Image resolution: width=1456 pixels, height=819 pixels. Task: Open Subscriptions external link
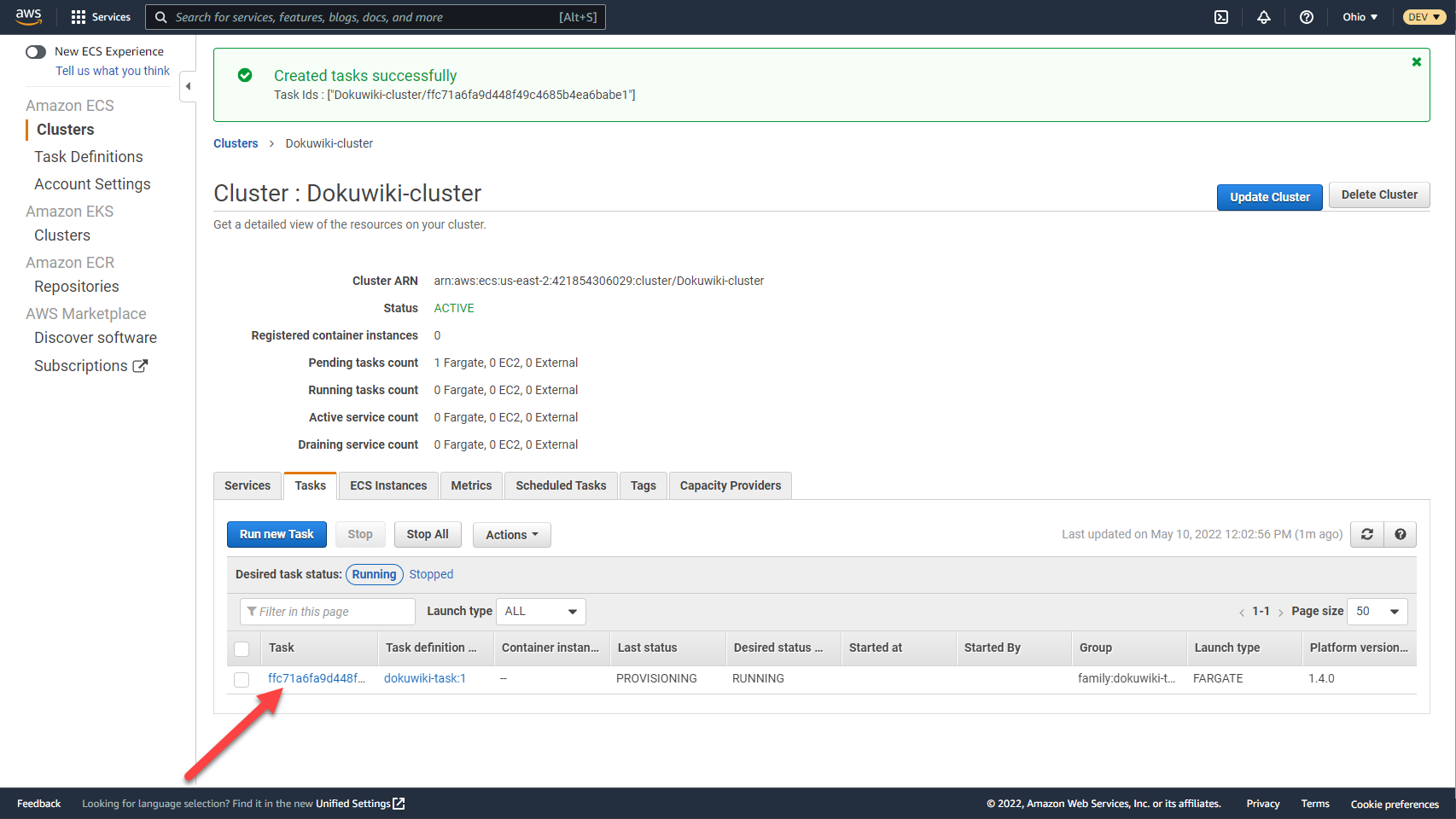point(90,365)
